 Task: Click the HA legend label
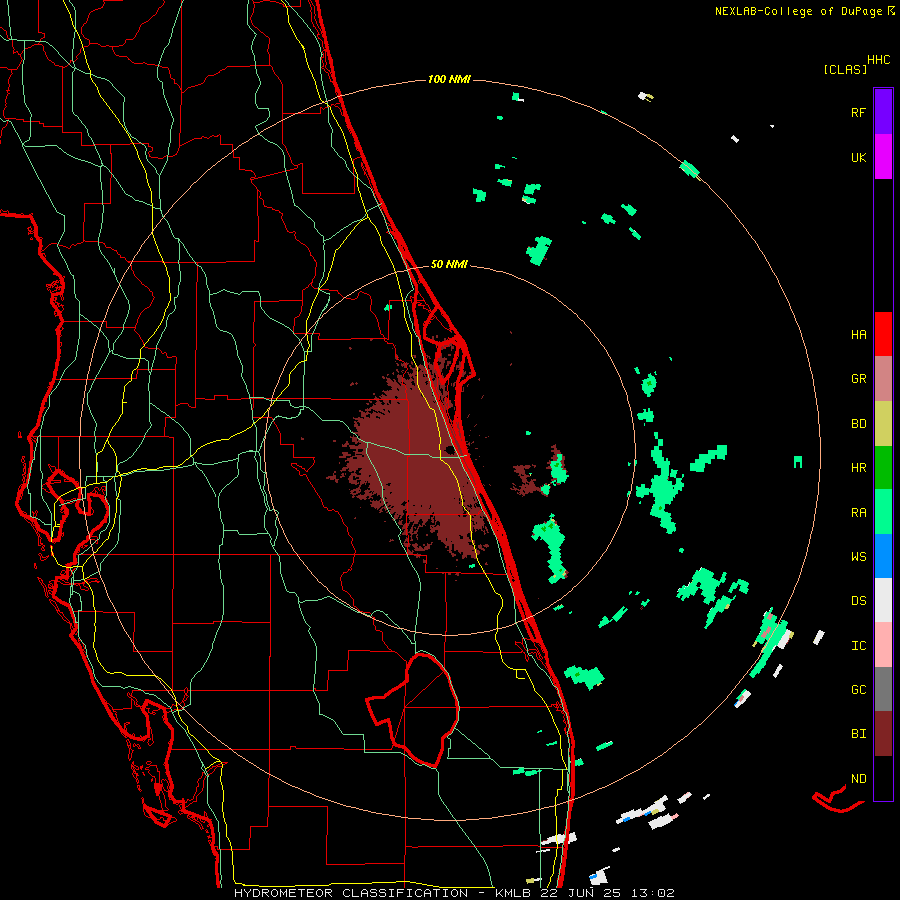tap(858, 334)
